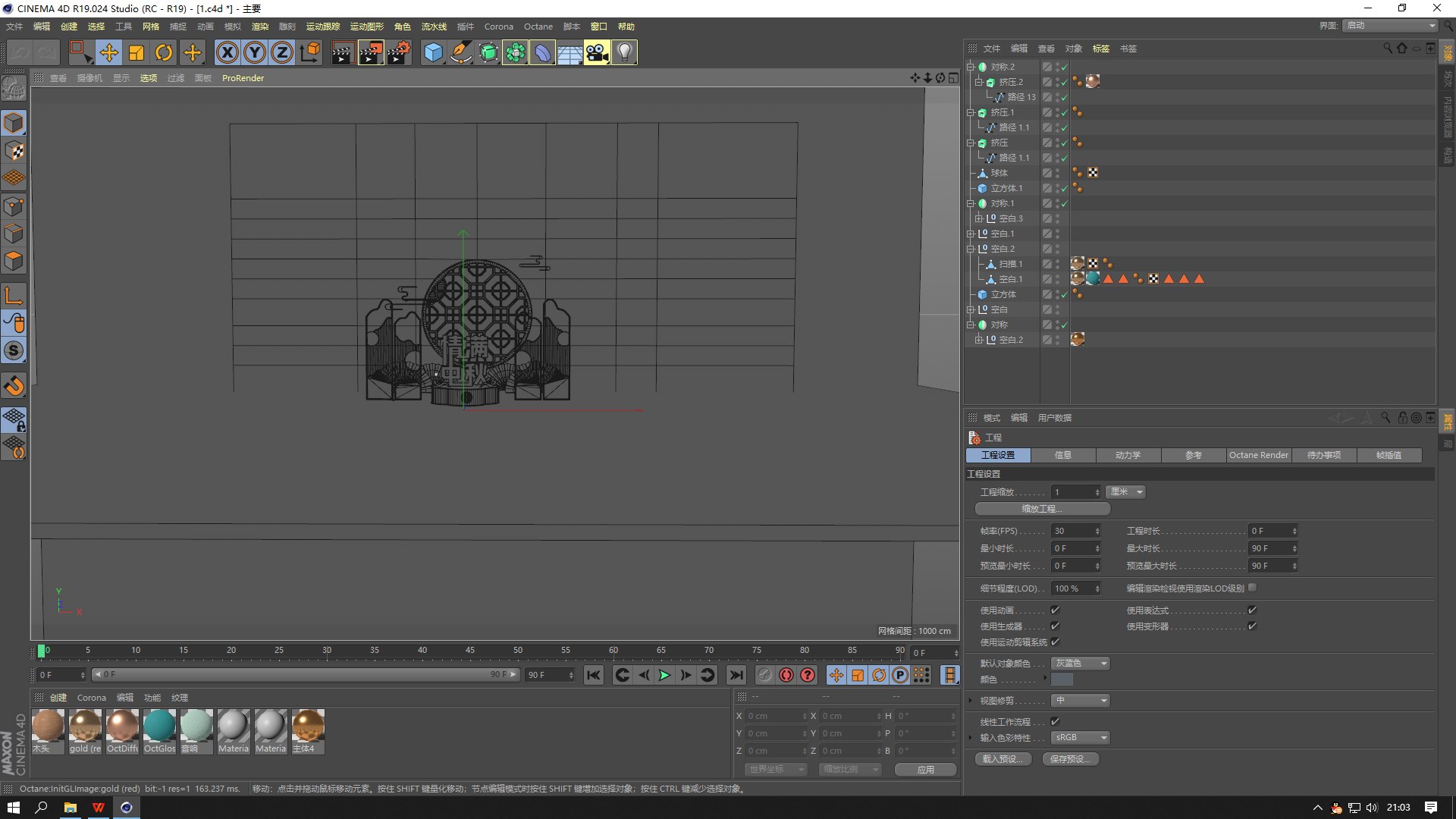
Task: Toggle Y axis lock
Action: (255, 52)
